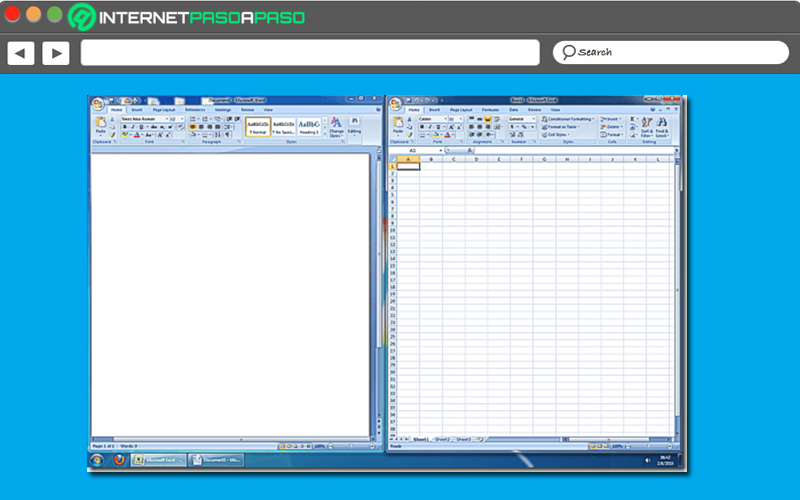This screenshot has width=800, height=500.
Task: Open Firefox from the Windows taskbar
Action: click(x=119, y=460)
